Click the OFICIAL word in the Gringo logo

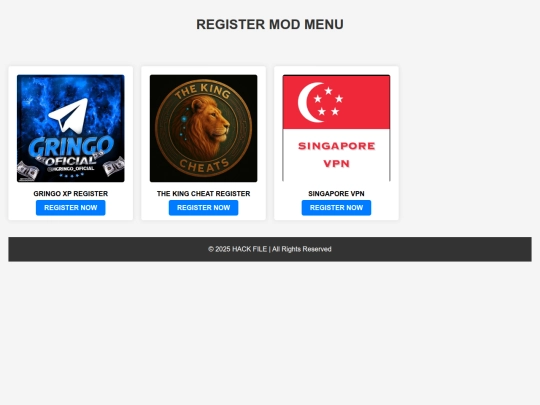click(71, 161)
